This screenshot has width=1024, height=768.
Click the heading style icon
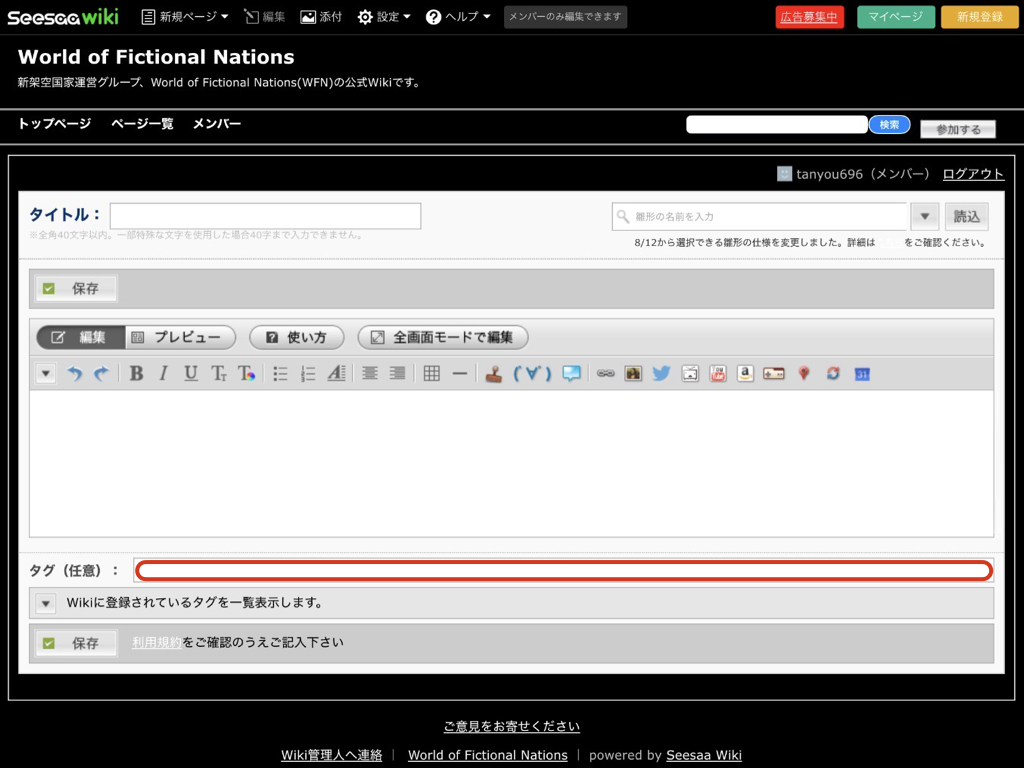[x=336, y=374]
